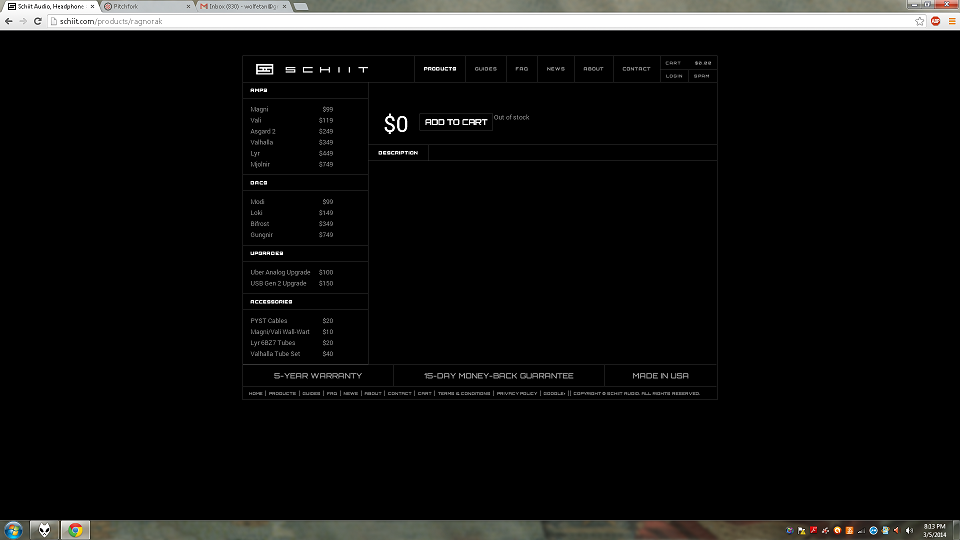The image size is (960, 540).
Task: Switch to the Gmail Inbox browser tab
Action: [243, 6]
